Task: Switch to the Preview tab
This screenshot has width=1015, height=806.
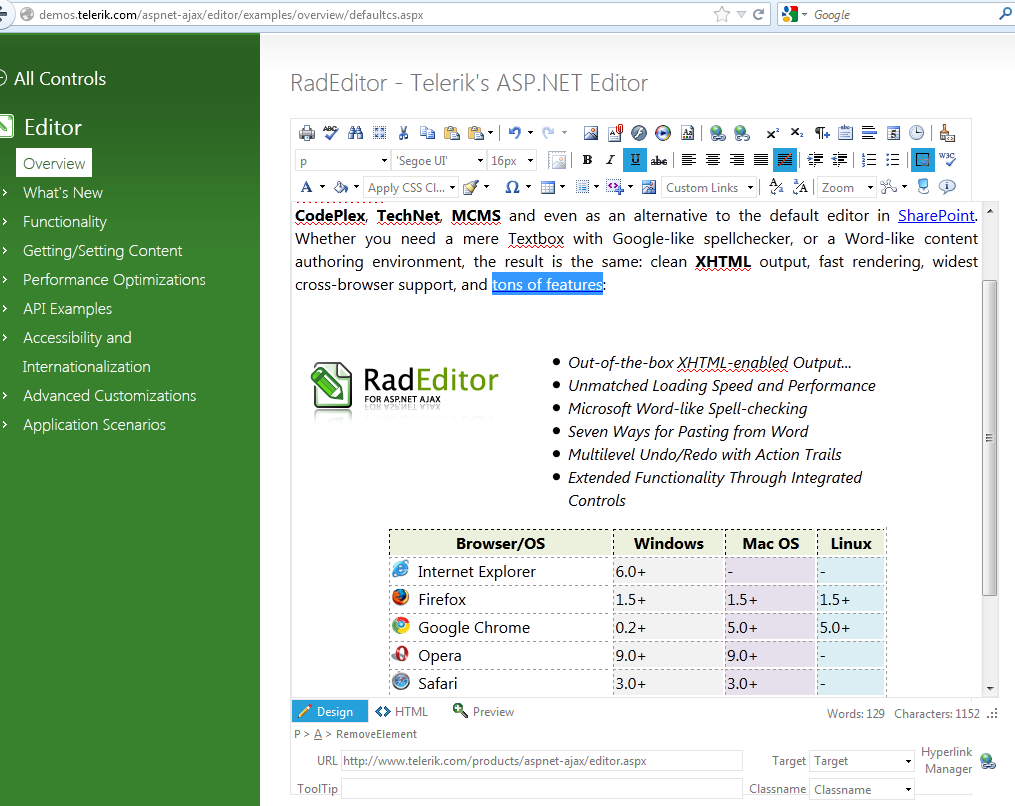Action: pyautogui.click(x=483, y=711)
